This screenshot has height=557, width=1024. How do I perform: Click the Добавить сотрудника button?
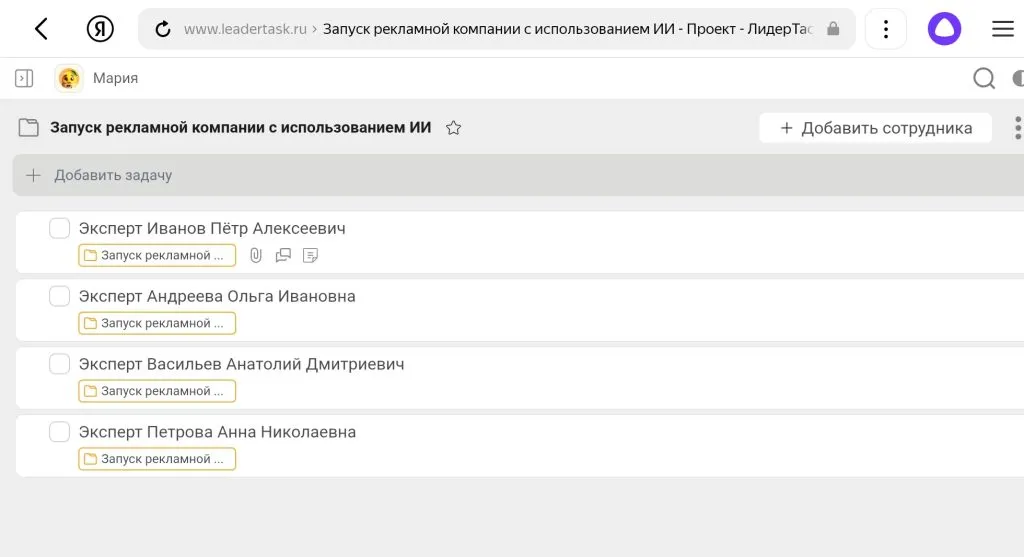point(875,128)
